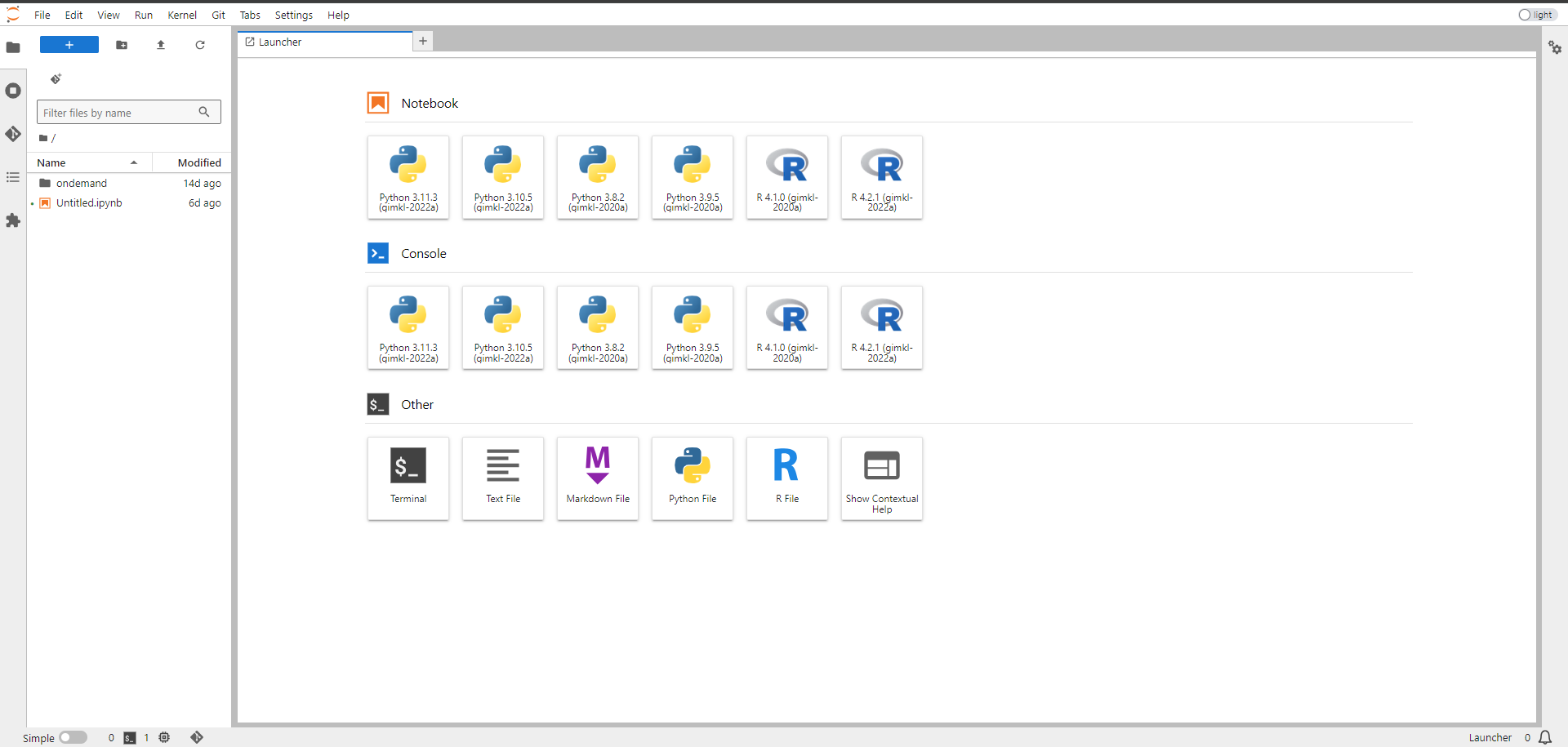
Task: Open the File Browser sidebar panel
Action: (x=13, y=47)
